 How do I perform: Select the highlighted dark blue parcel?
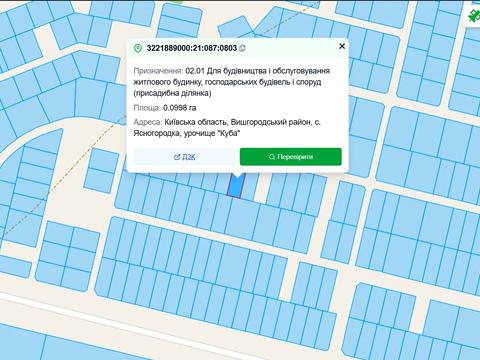pyautogui.click(x=236, y=186)
